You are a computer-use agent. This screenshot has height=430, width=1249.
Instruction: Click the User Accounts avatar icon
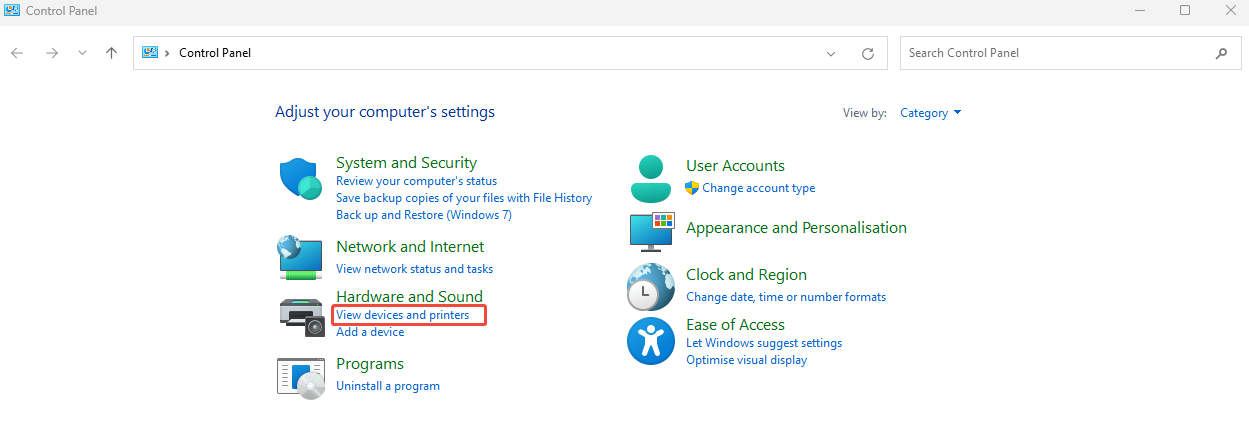click(652, 179)
